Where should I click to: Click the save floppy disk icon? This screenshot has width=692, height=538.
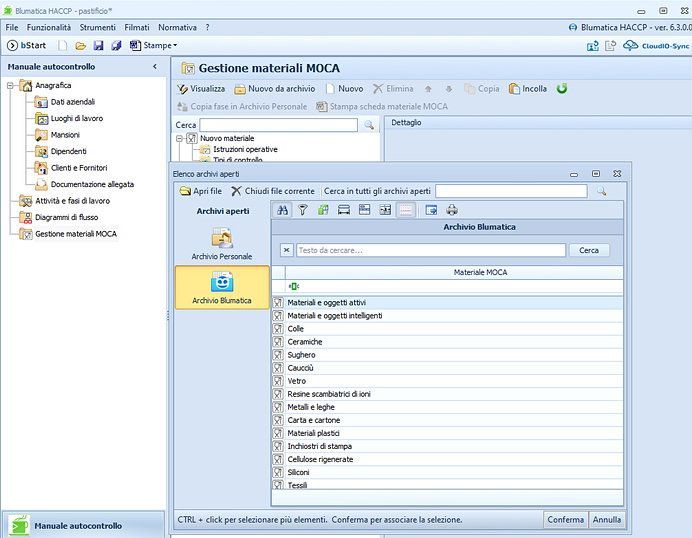(98, 45)
